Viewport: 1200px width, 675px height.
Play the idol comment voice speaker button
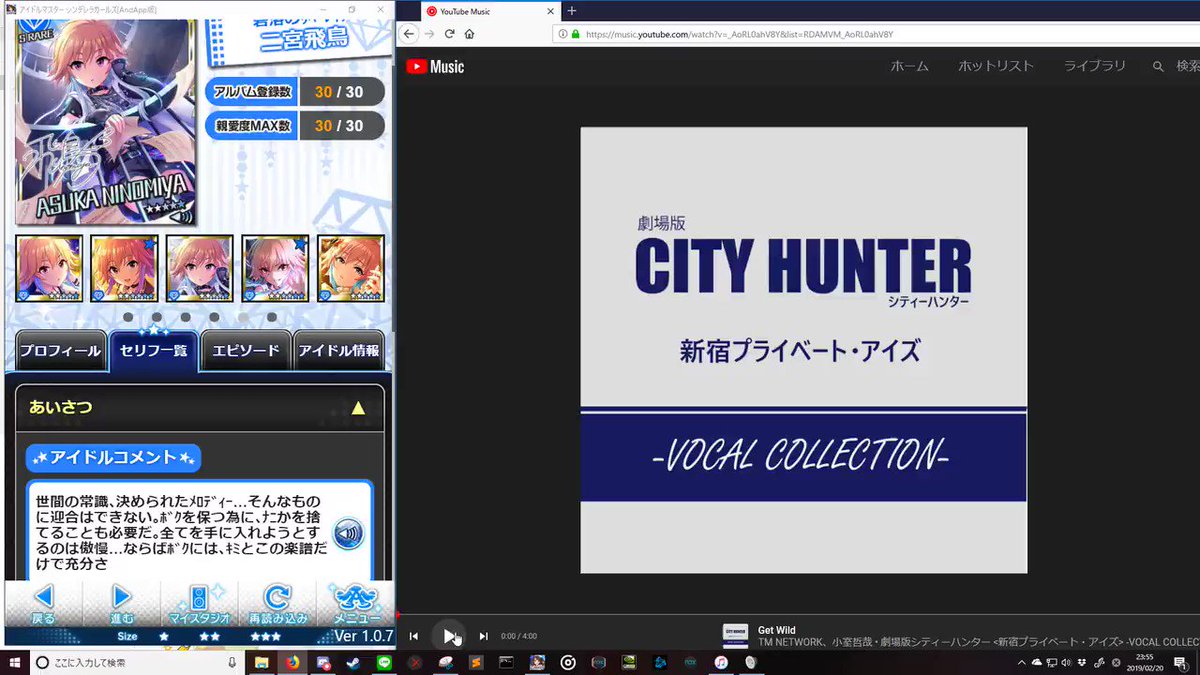pos(347,534)
